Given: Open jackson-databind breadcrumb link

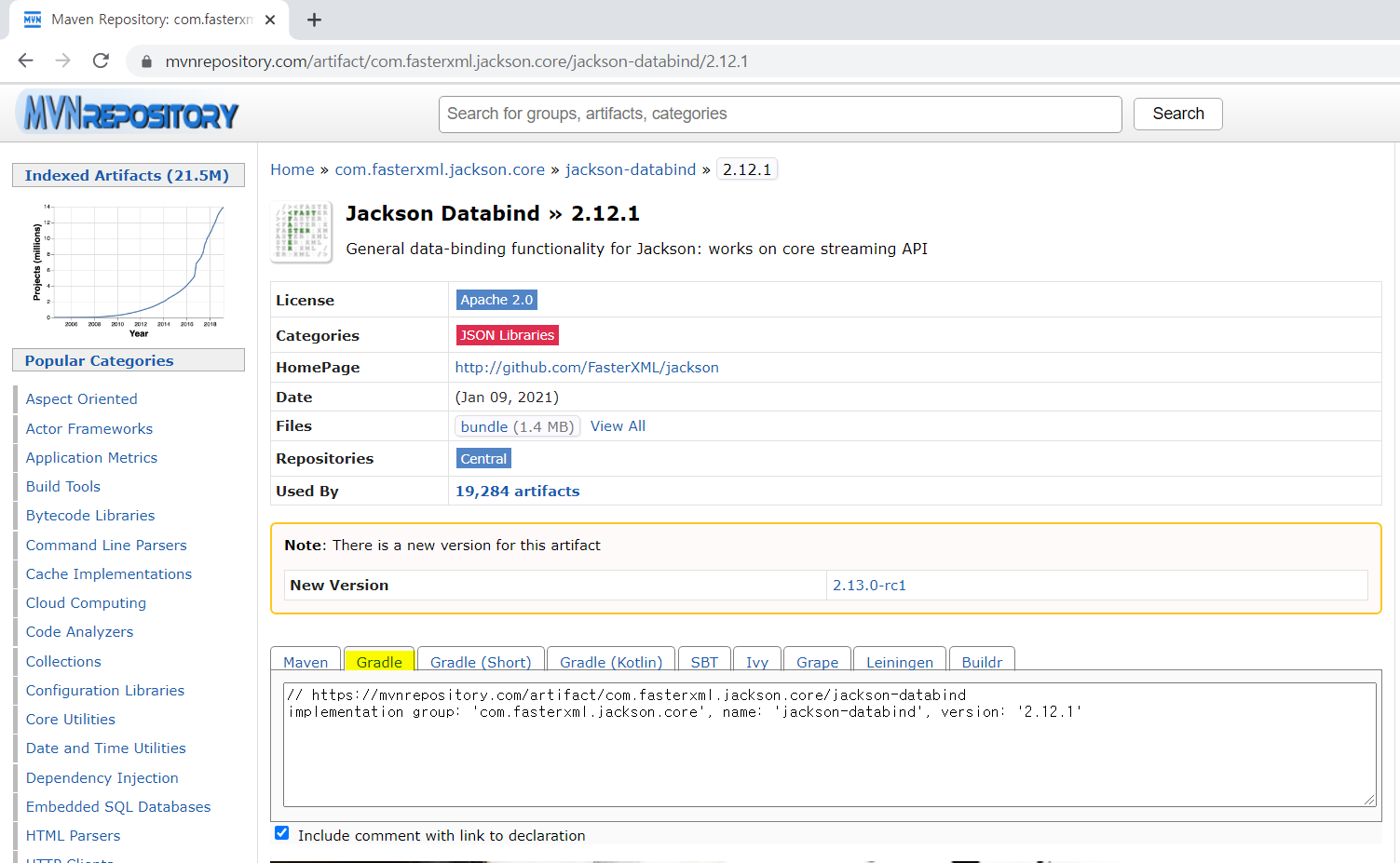Looking at the screenshot, I should click(x=631, y=169).
